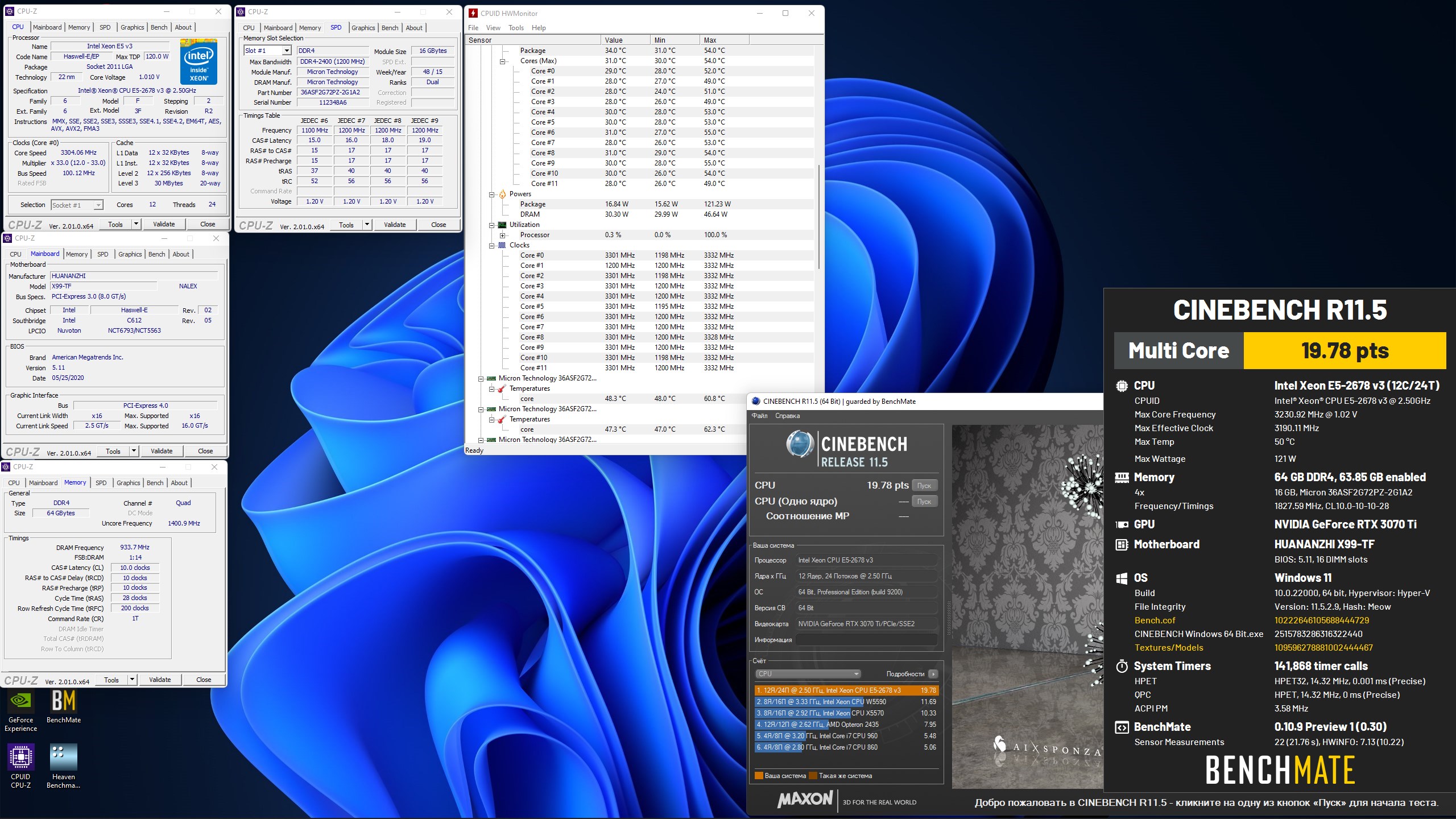
Task: Click the Max column header in HWMonitor
Action: click(724, 40)
